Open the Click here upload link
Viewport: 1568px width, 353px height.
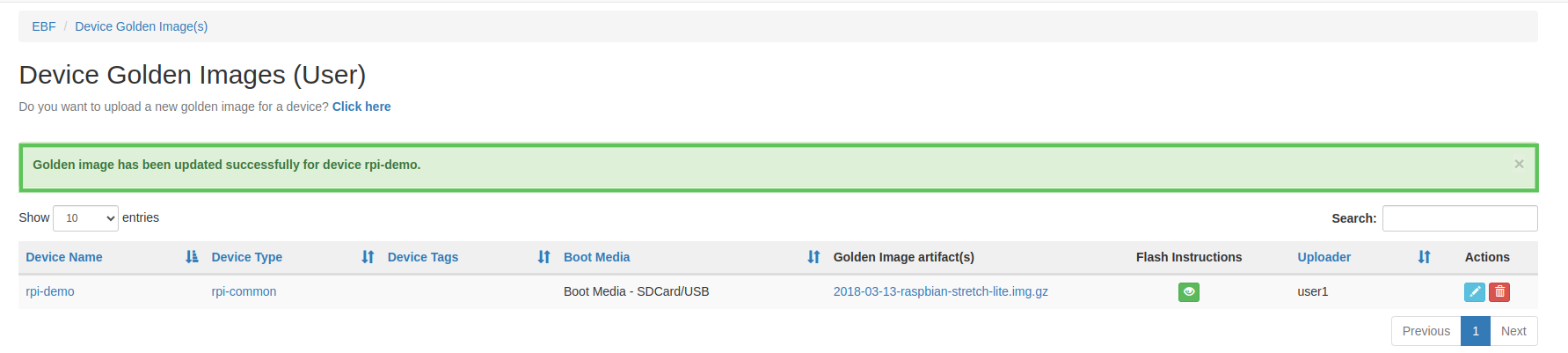[x=361, y=107]
